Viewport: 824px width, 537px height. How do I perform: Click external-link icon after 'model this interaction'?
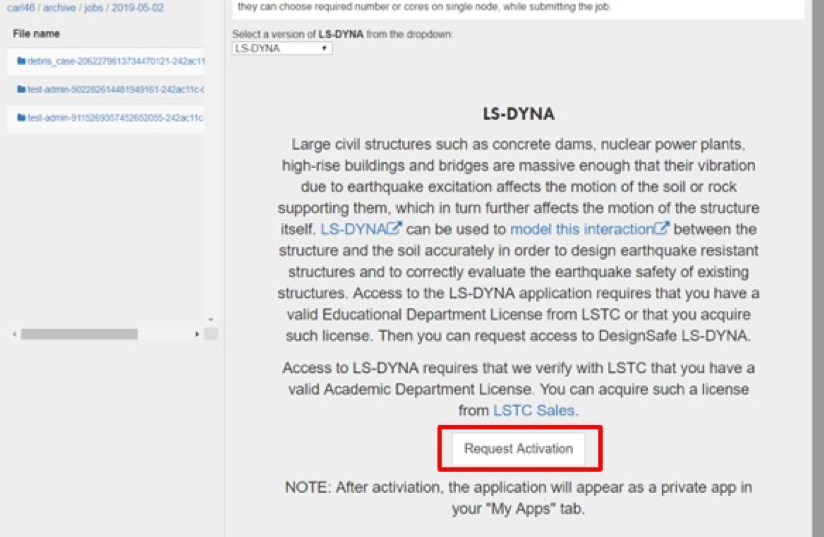click(x=662, y=228)
